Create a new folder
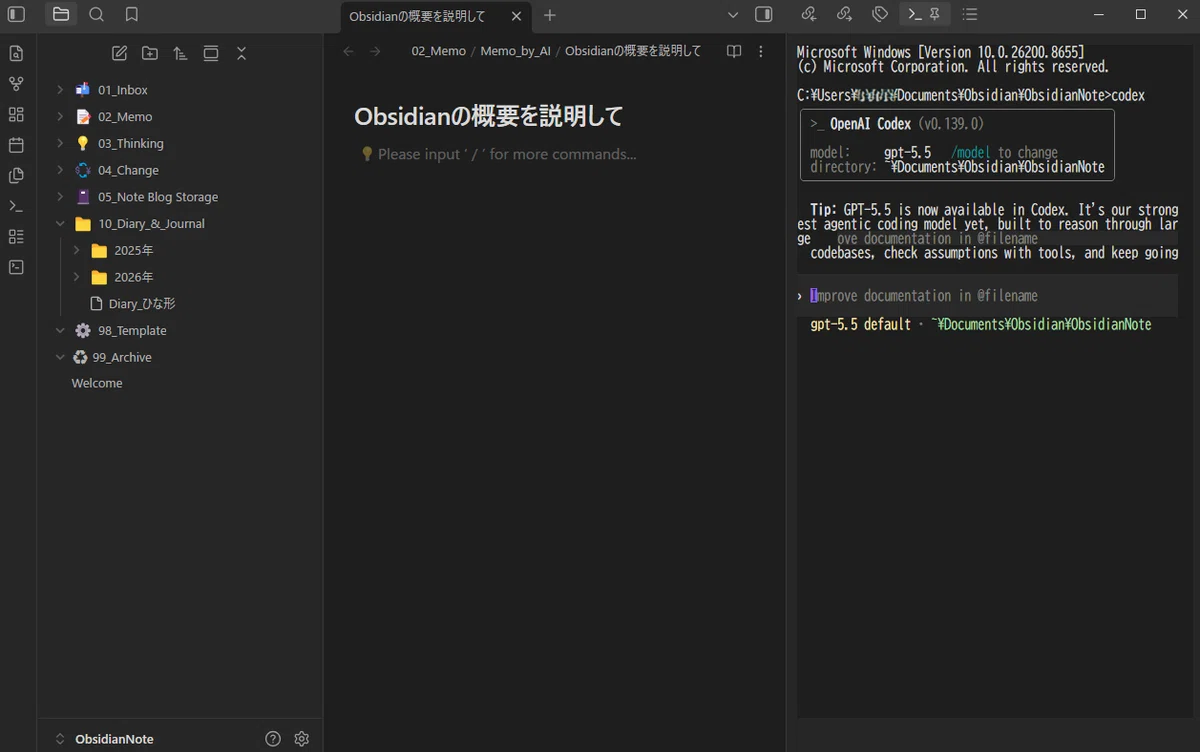Image resolution: width=1200 pixels, height=752 pixels. pyautogui.click(x=149, y=54)
